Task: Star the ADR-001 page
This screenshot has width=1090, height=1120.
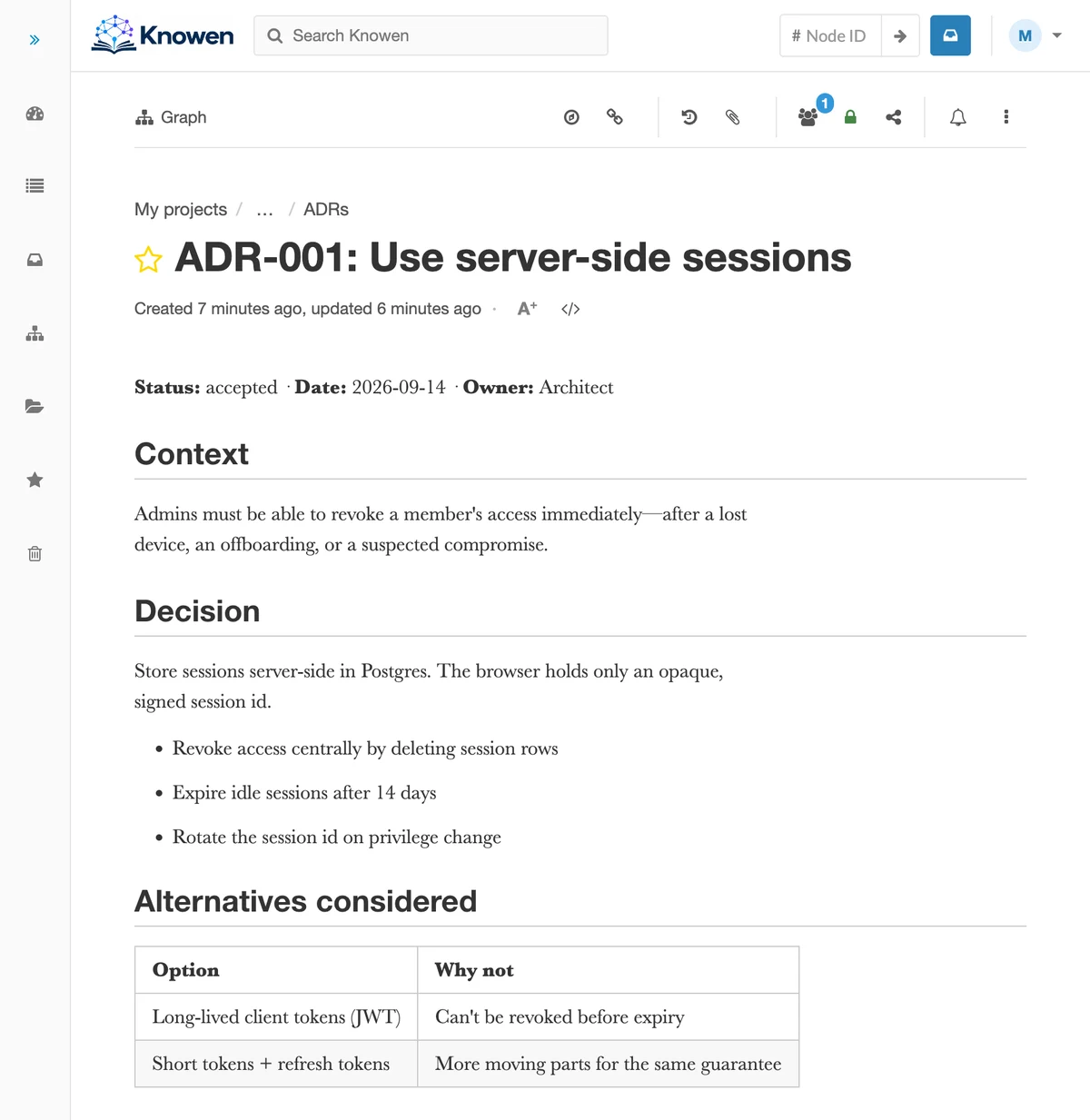Action: pos(148,259)
